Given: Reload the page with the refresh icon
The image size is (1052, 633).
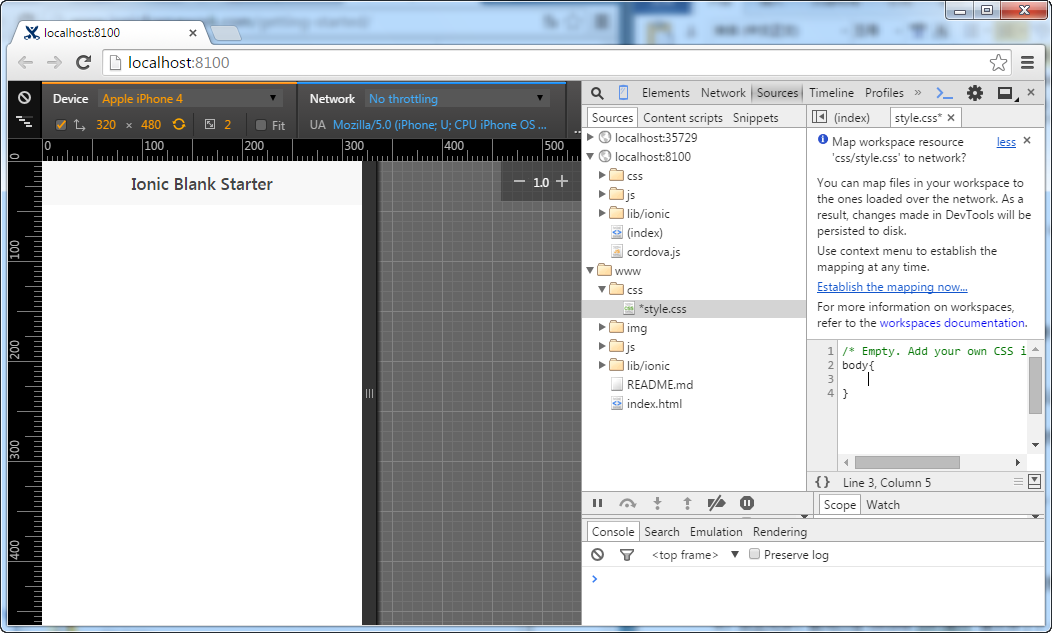Looking at the screenshot, I should pyautogui.click(x=83, y=62).
